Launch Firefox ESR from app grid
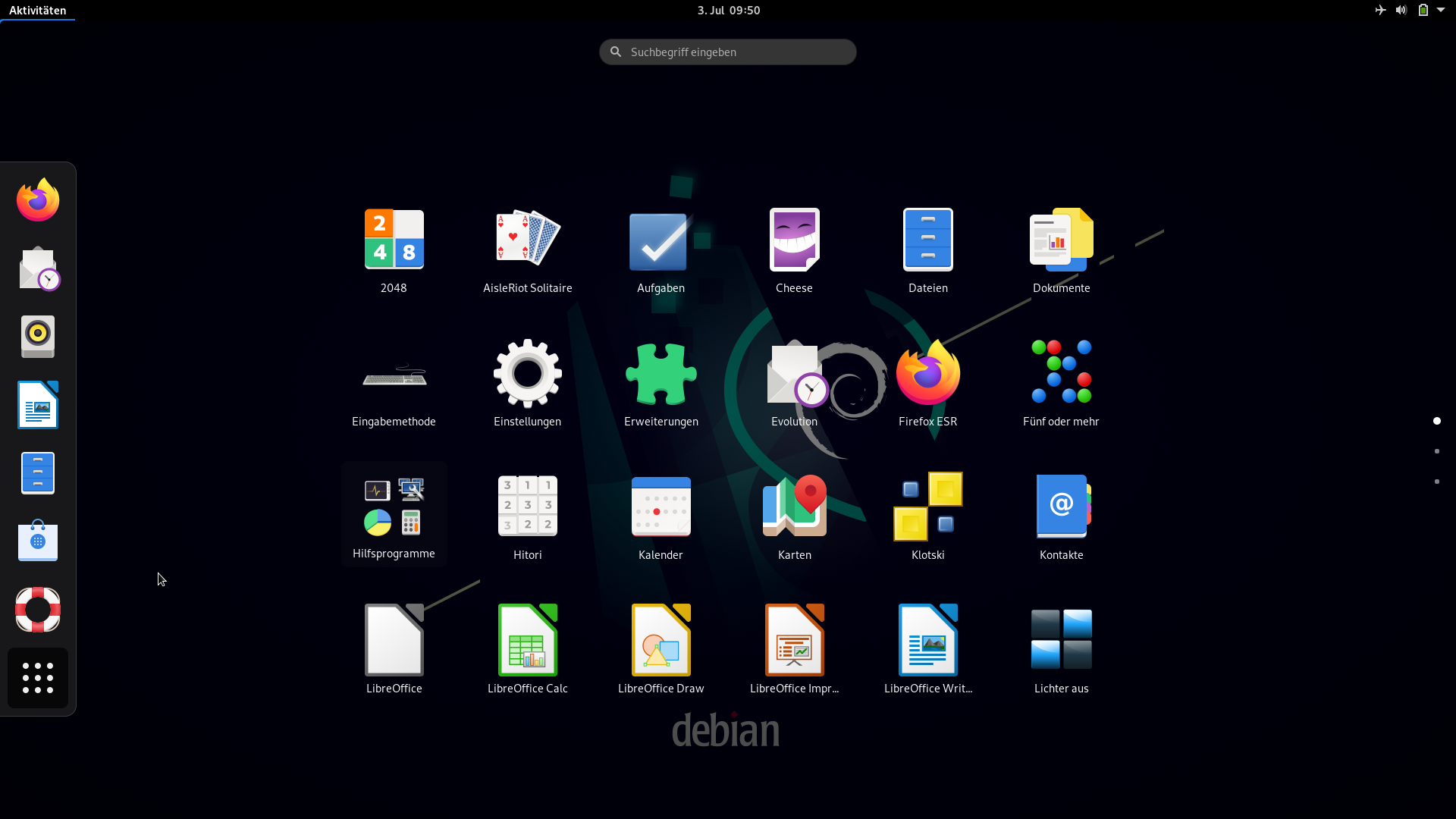Viewport: 1456px width, 819px height. pyautogui.click(x=927, y=384)
